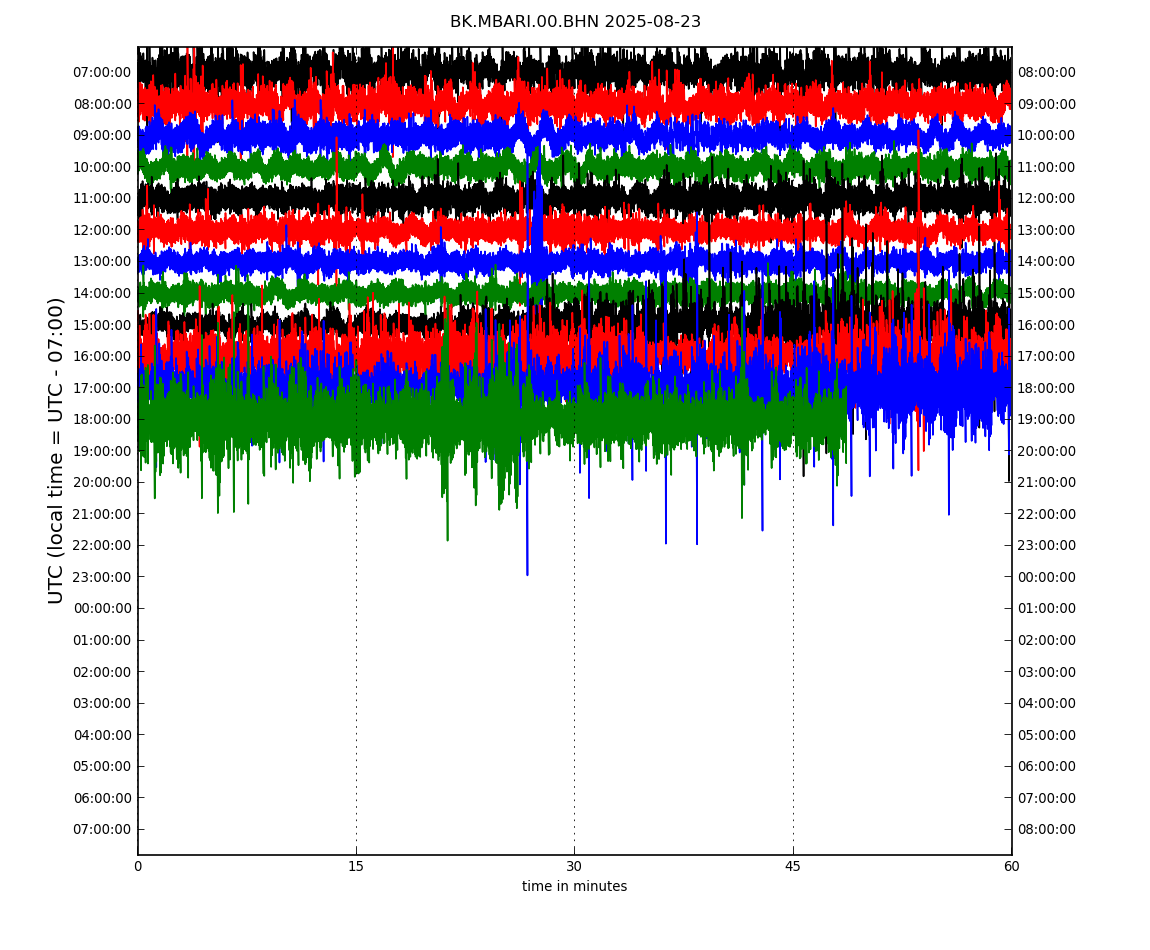Click right-axis time label 13:00:00
Image resolution: width=1150 pixels, height=950 pixels.
[1047, 230]
